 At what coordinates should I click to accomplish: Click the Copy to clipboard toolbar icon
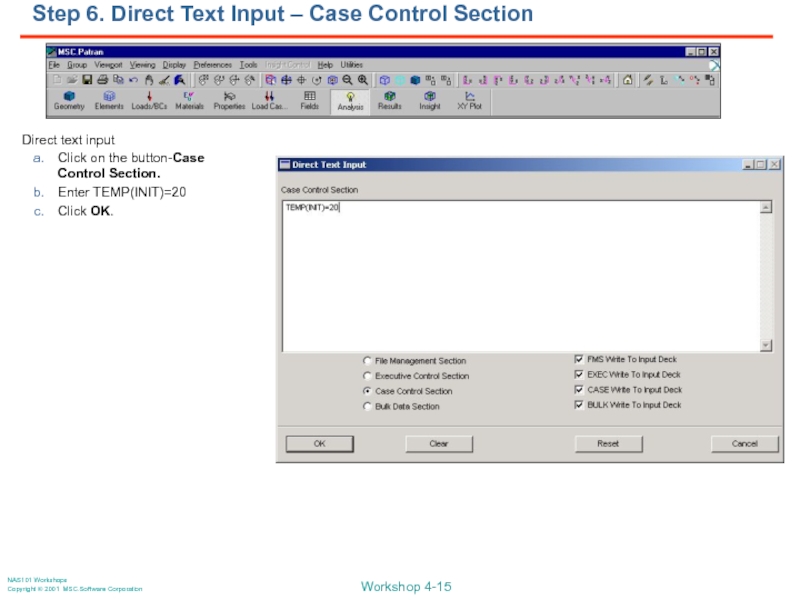(118, 80)
